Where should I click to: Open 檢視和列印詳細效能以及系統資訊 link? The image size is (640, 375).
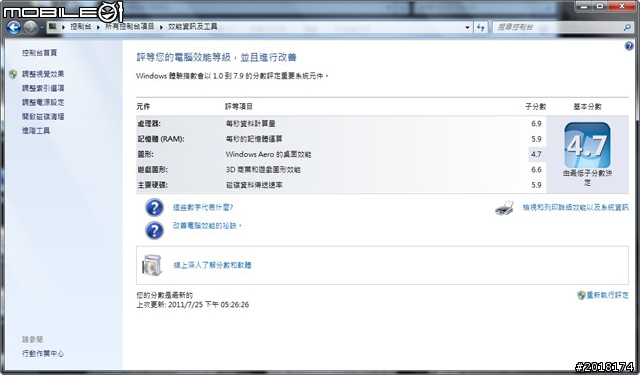pyautogui.click(x=576, y=208)
